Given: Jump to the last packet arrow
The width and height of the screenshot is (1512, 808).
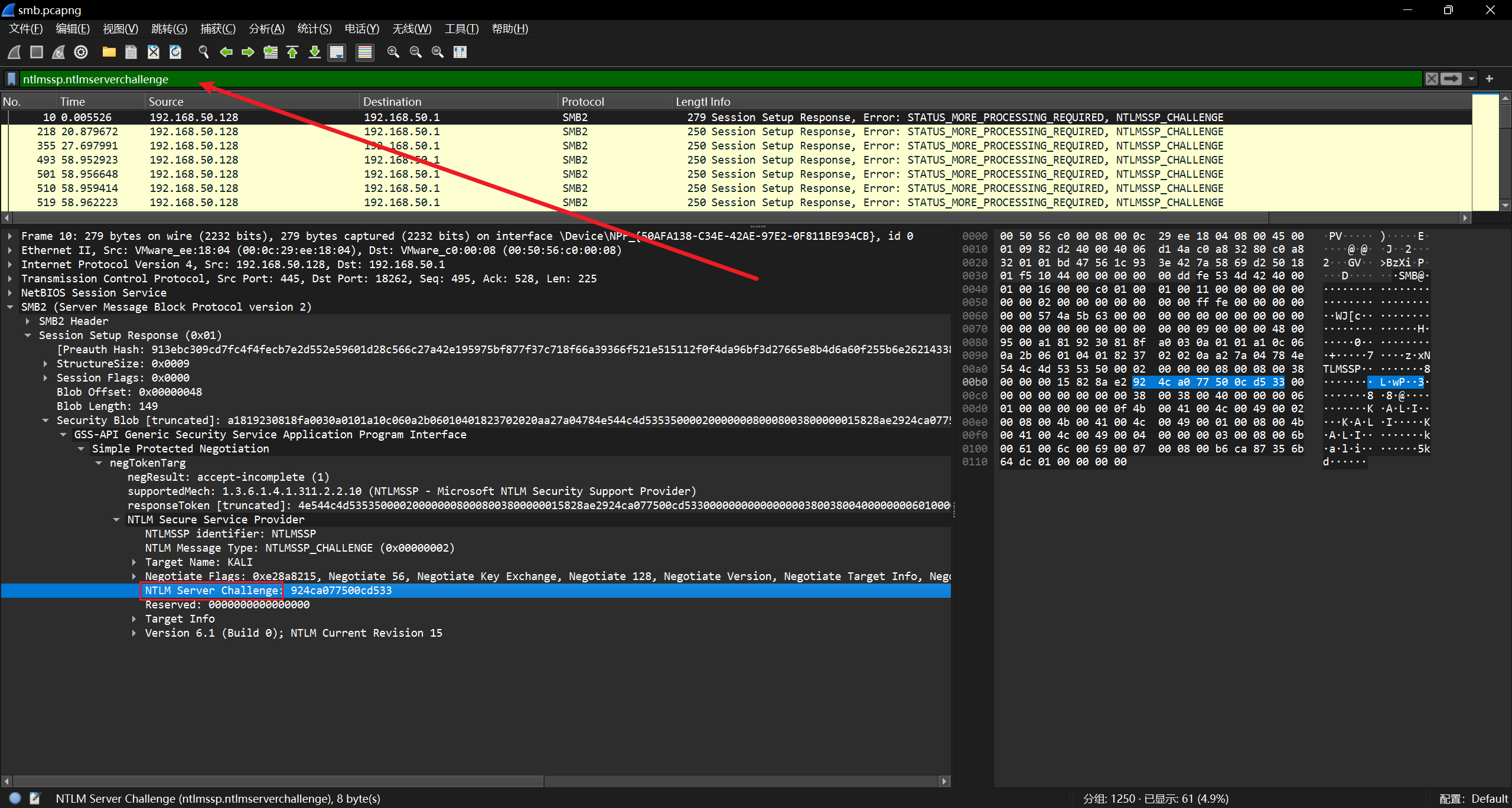Looking at the screenshot, I should 315,52.
